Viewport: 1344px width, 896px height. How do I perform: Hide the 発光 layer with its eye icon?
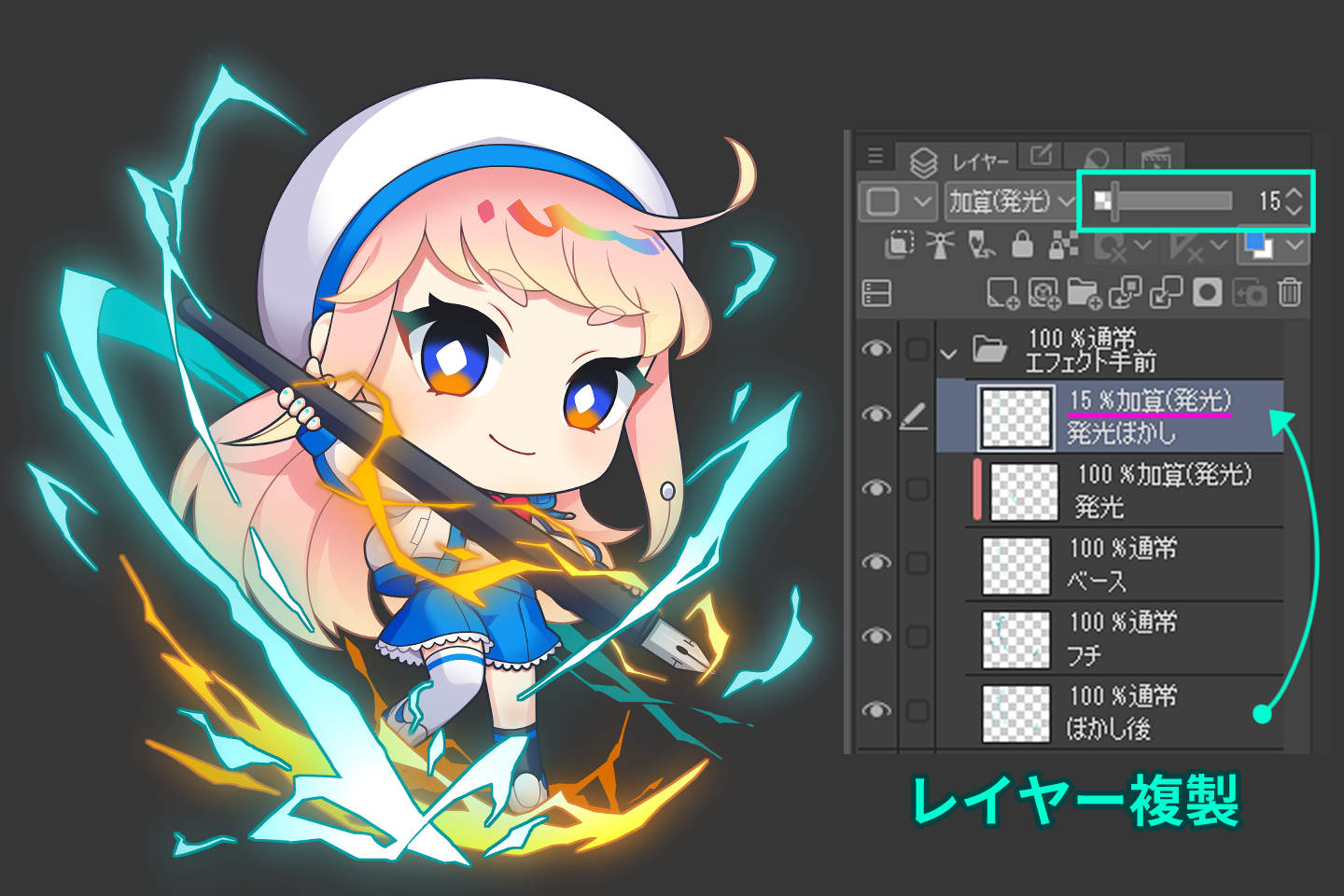(x=875, y=488)
